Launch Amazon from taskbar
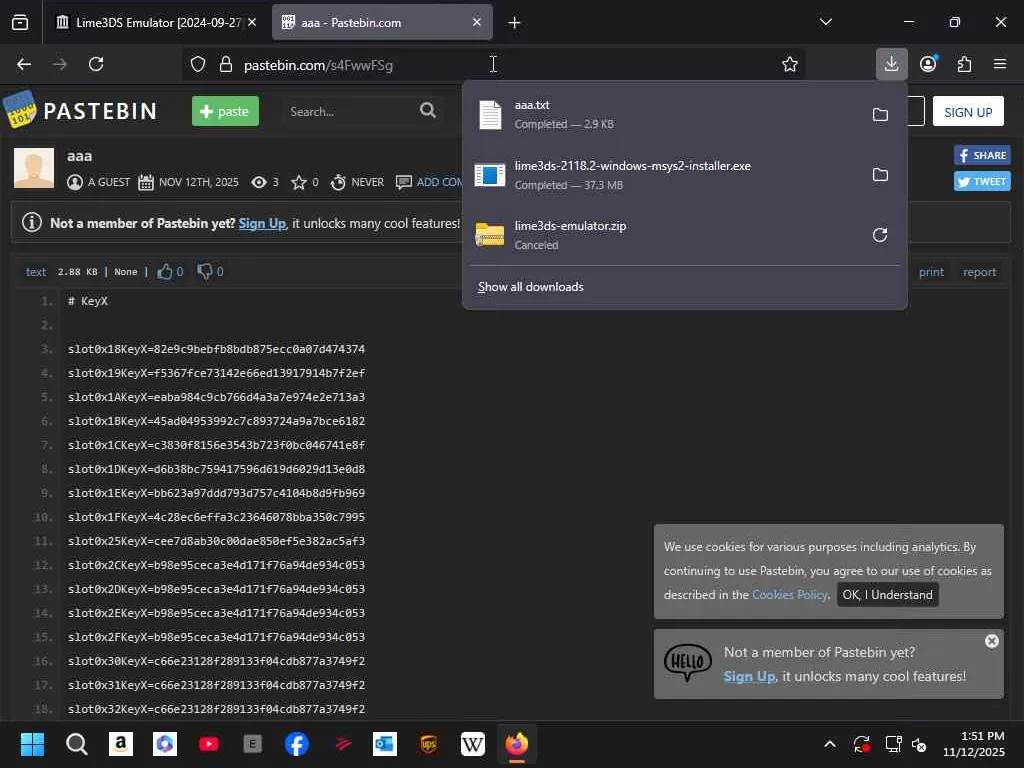 [121, 744]
